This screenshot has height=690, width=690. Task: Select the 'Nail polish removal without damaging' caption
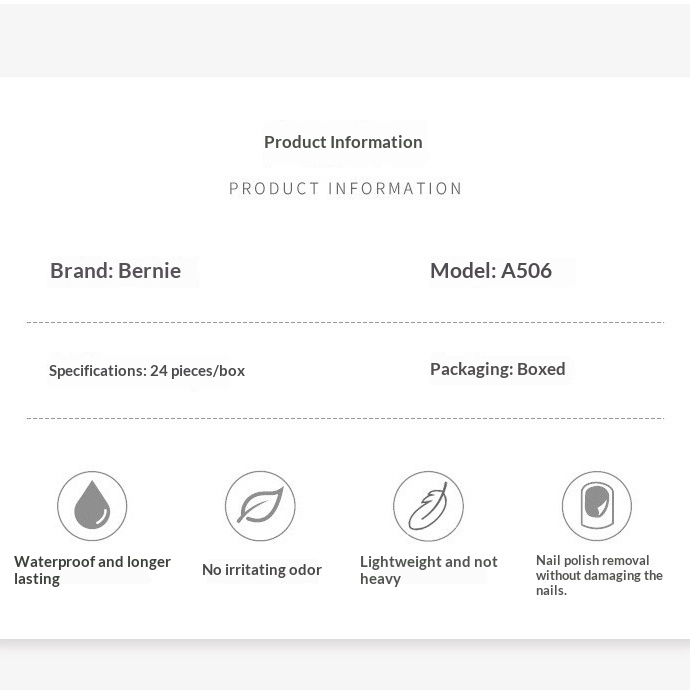599,575
